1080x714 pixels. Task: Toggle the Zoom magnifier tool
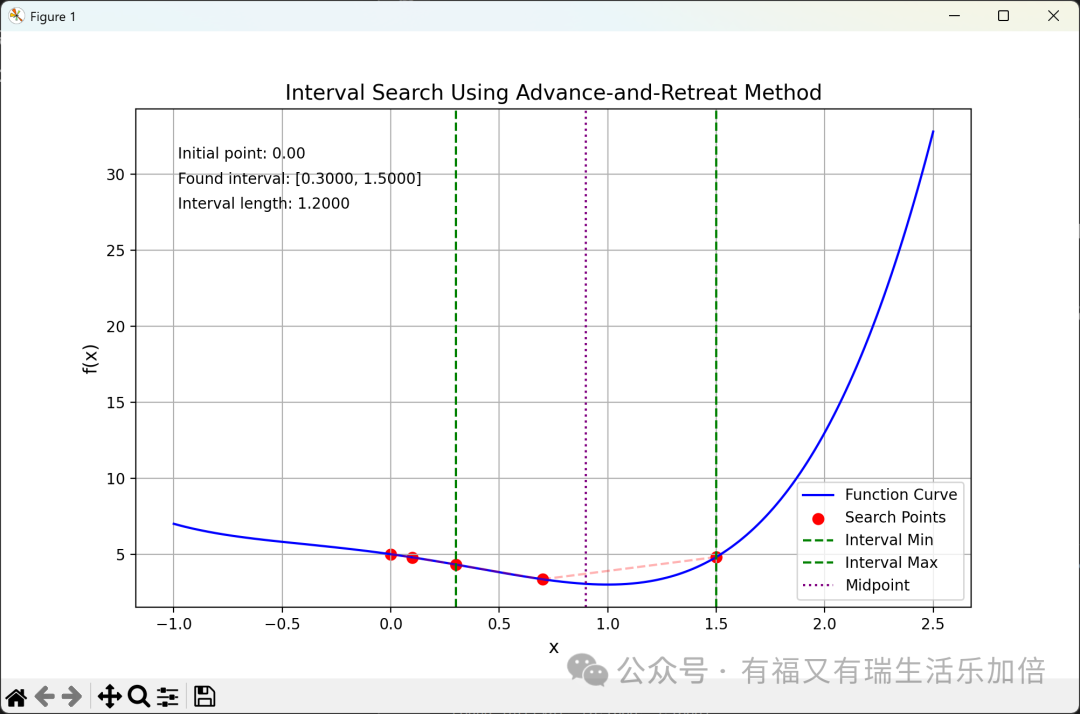138,697
